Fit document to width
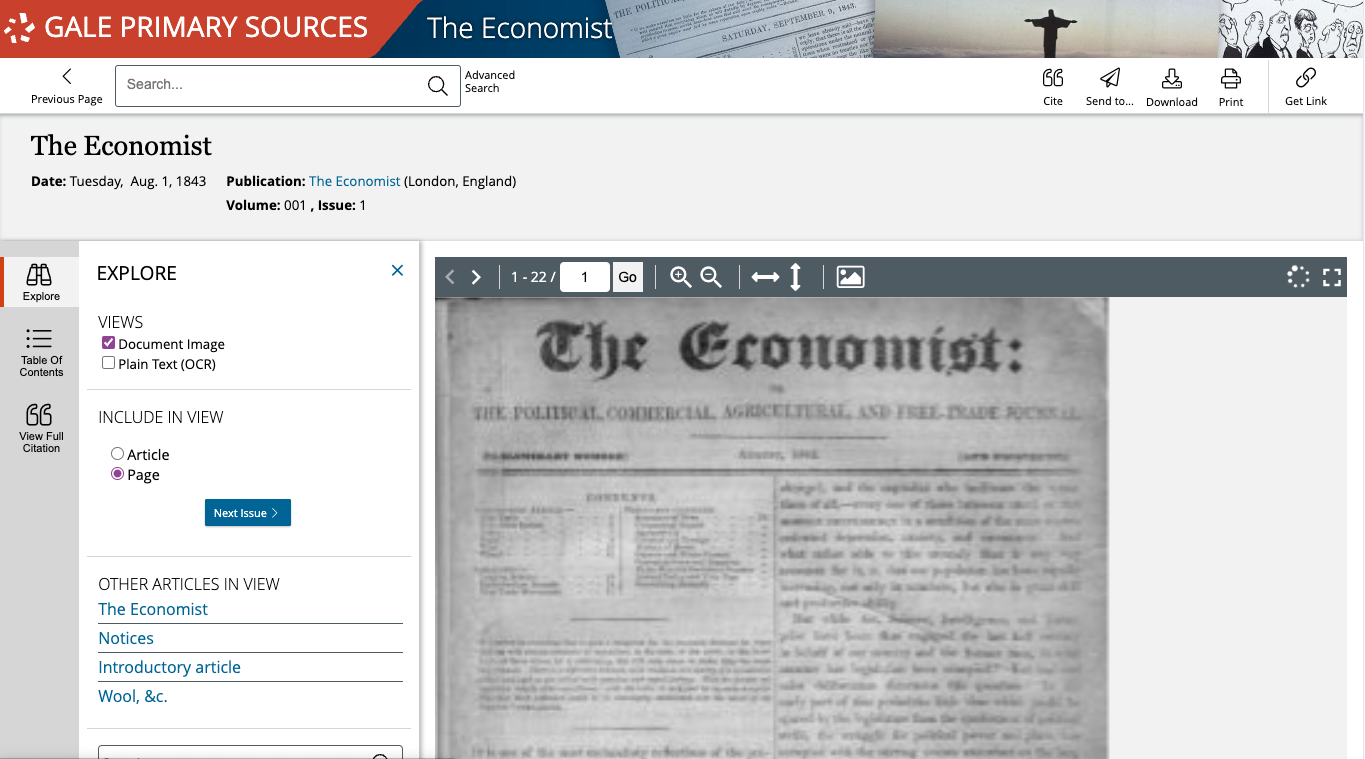Image resolution: width=1365 pixels, height=759 pixels. 765,277
